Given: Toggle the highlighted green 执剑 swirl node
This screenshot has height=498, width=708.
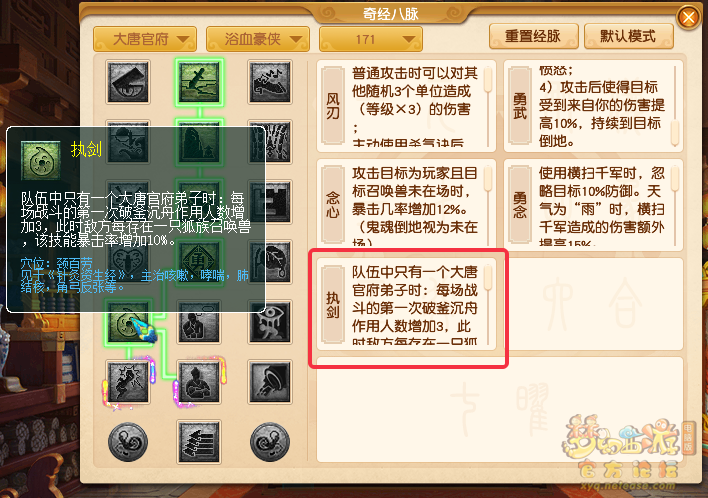Looking at the screenshot, I should coord(128,322).
